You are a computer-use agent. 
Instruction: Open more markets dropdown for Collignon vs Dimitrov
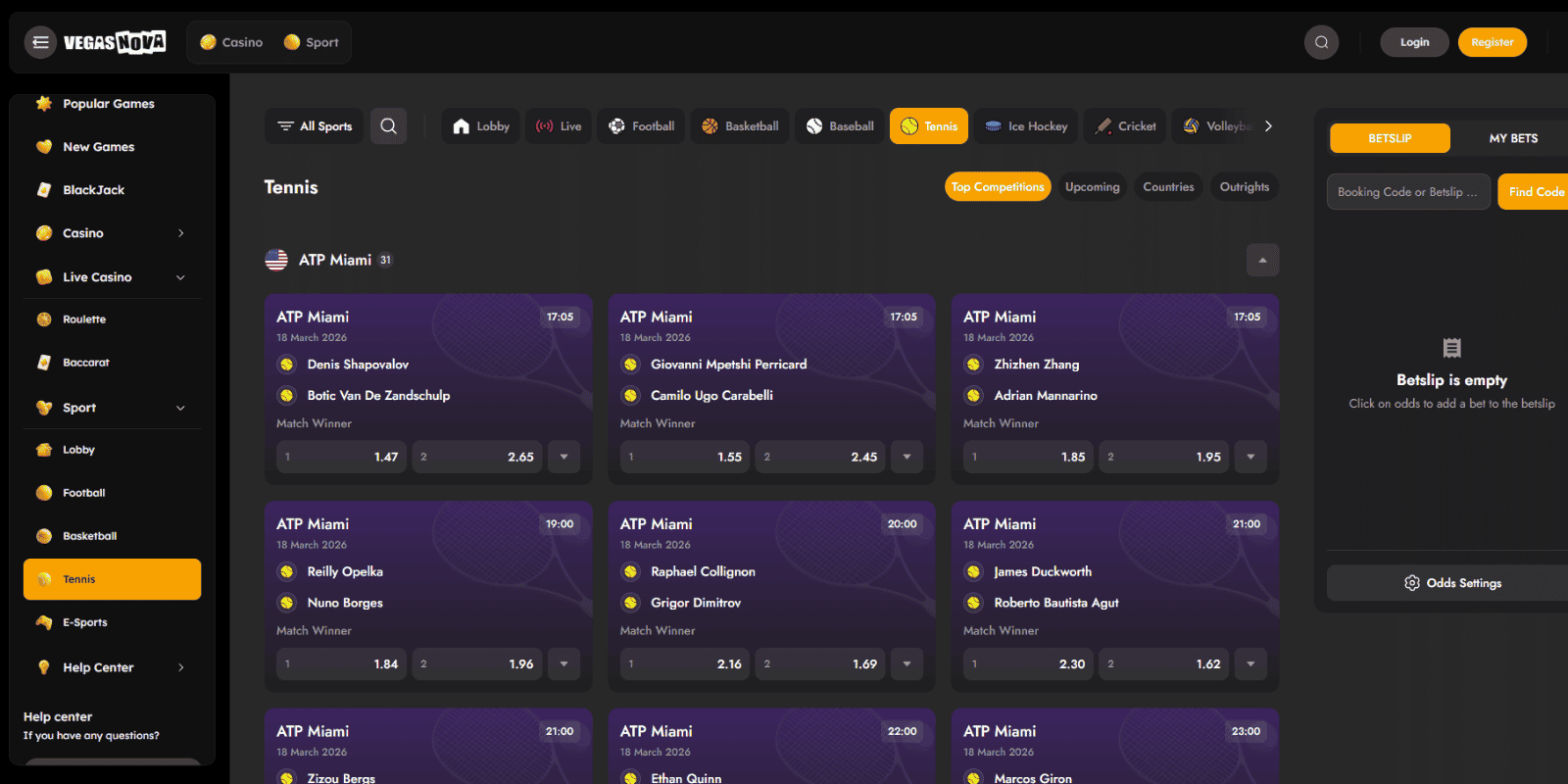(x=906, y=663)
